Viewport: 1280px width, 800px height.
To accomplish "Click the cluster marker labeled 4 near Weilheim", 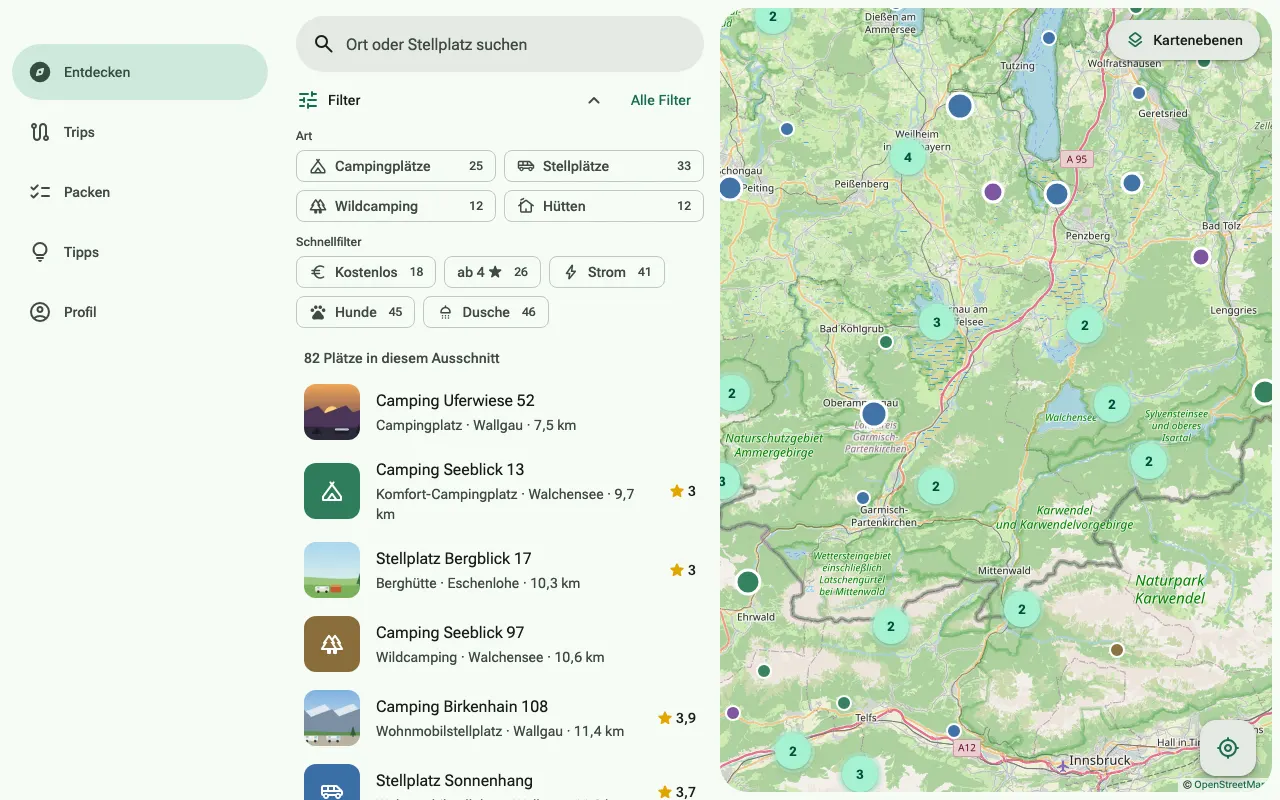I will pyautogui.click(x=908, y=157).
